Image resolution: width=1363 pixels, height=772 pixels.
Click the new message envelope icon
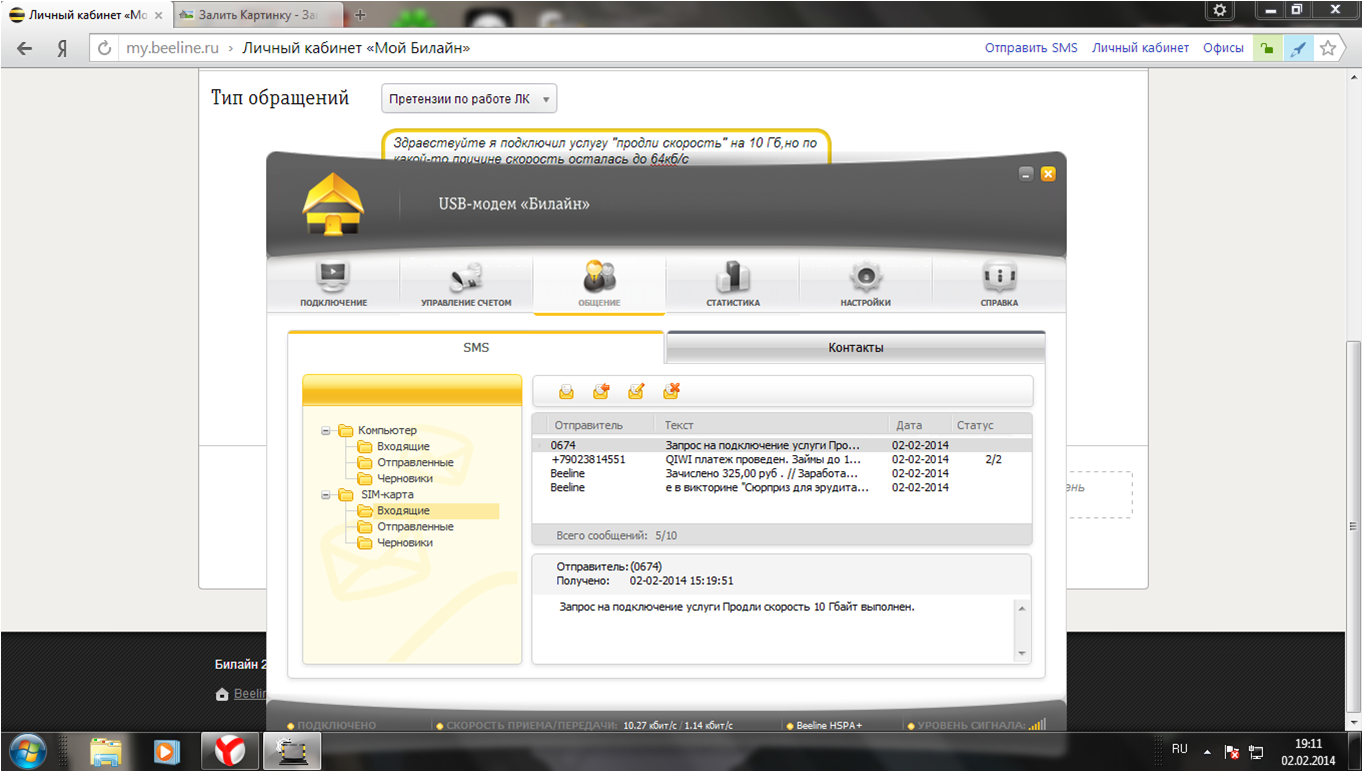click(x=566, y=391)
